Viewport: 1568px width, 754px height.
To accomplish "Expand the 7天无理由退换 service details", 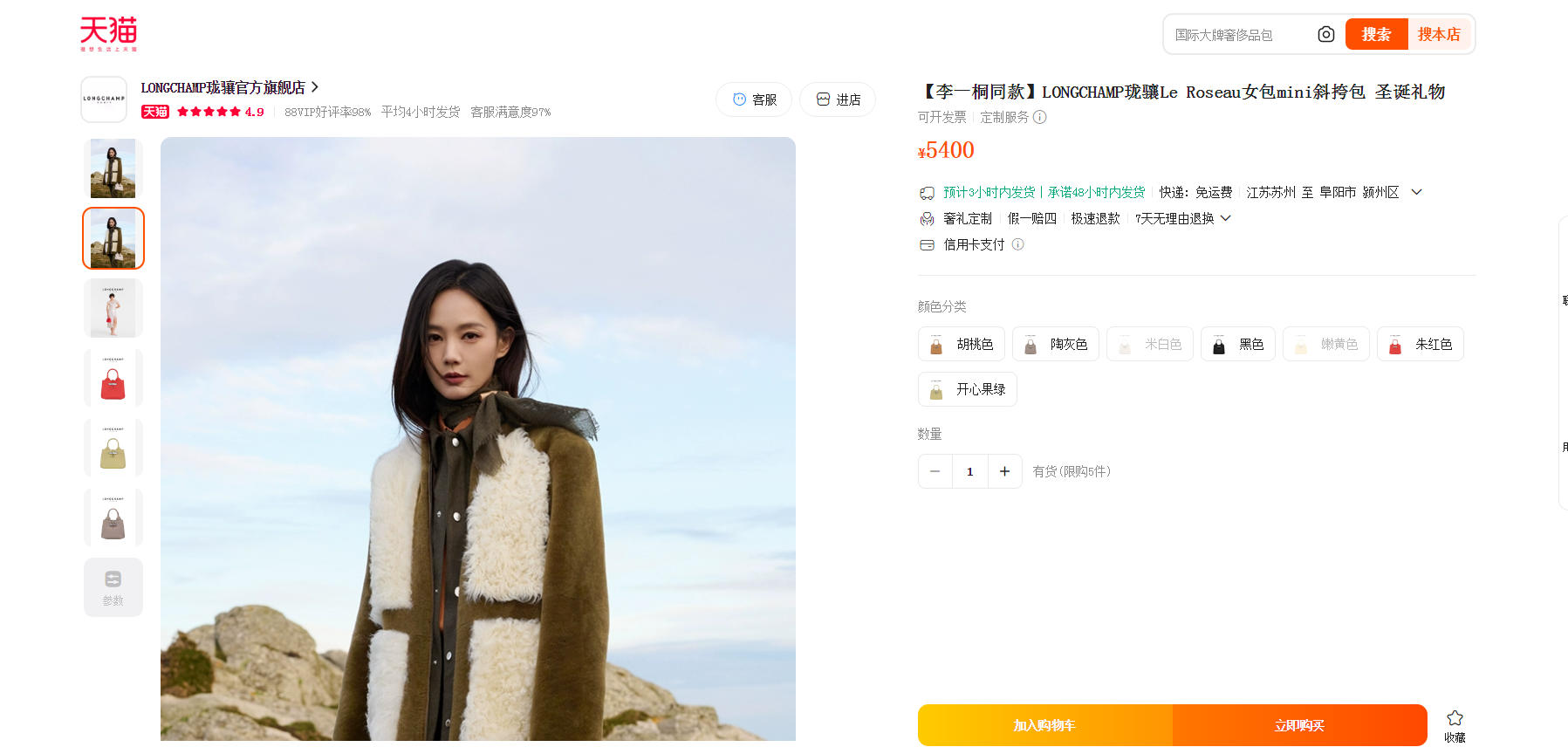I will point(1225,218).
